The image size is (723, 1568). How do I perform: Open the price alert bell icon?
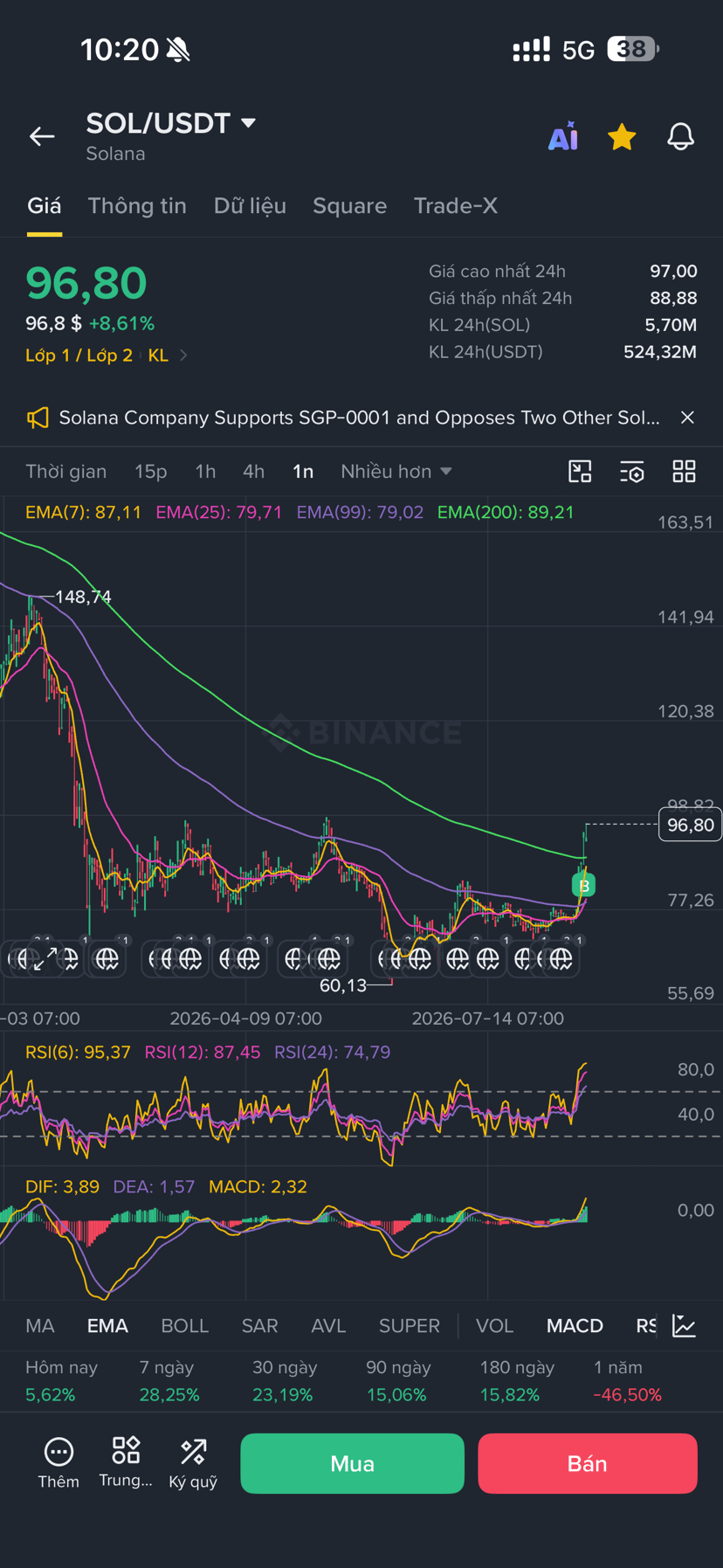pyautogui.click(x=680, y=136)
